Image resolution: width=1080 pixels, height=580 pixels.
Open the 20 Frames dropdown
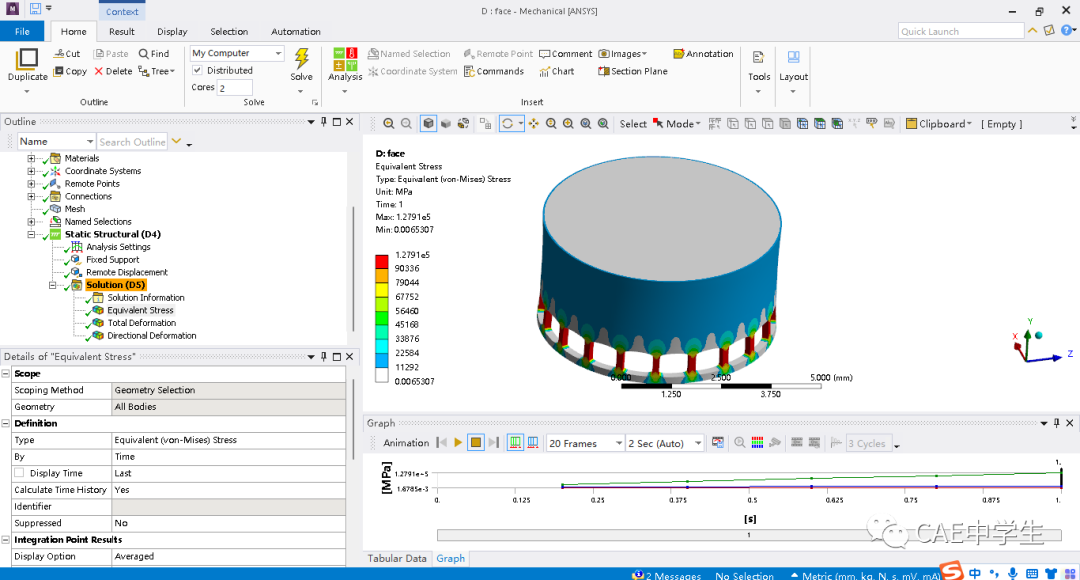point(585,443)
